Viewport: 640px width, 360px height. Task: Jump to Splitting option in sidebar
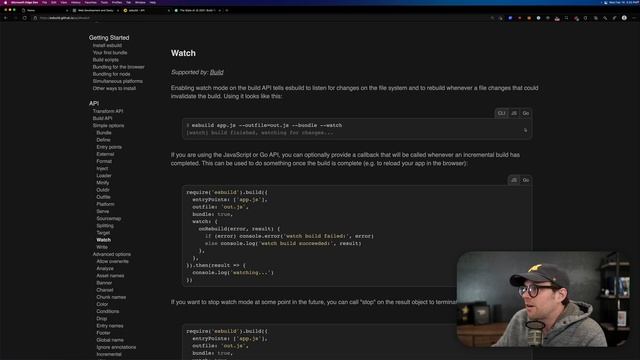(x=105, y=226)
